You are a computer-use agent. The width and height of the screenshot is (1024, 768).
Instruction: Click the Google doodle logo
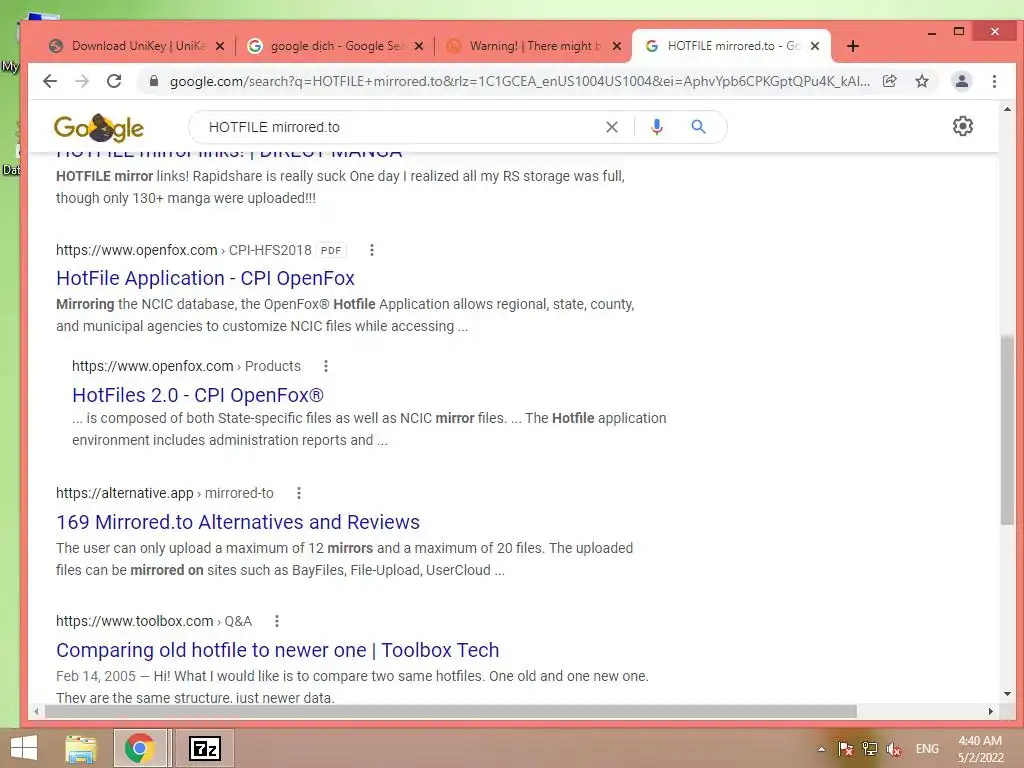click(x=99, y=127)
